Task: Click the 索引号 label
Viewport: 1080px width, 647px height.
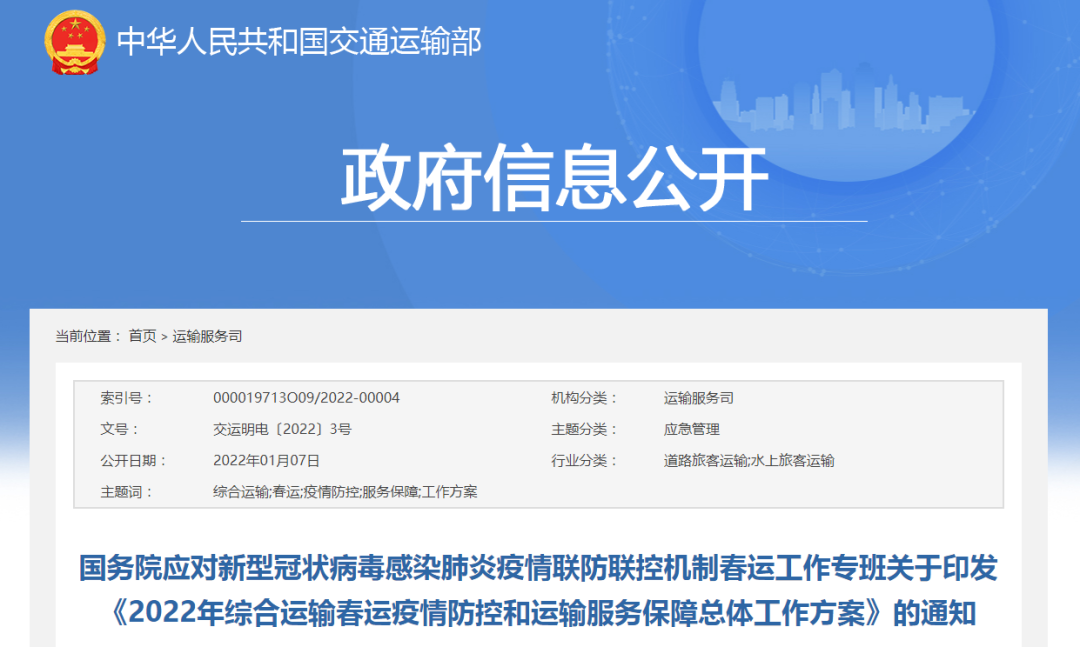Action: (127, 398)
